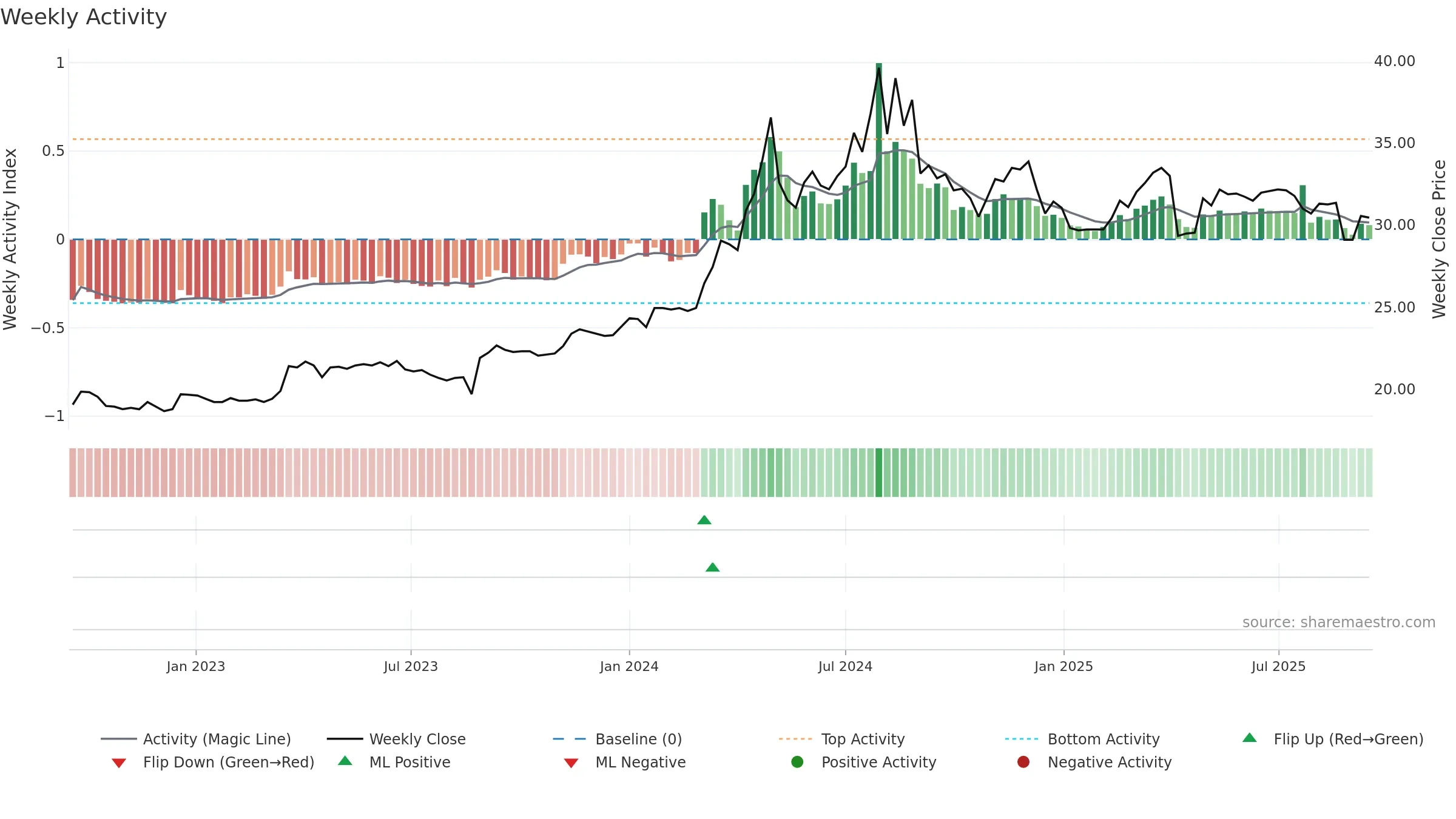Click the tallest dark green activity bar
Viewport: 1456px width, 819px height.
[879, 151]
